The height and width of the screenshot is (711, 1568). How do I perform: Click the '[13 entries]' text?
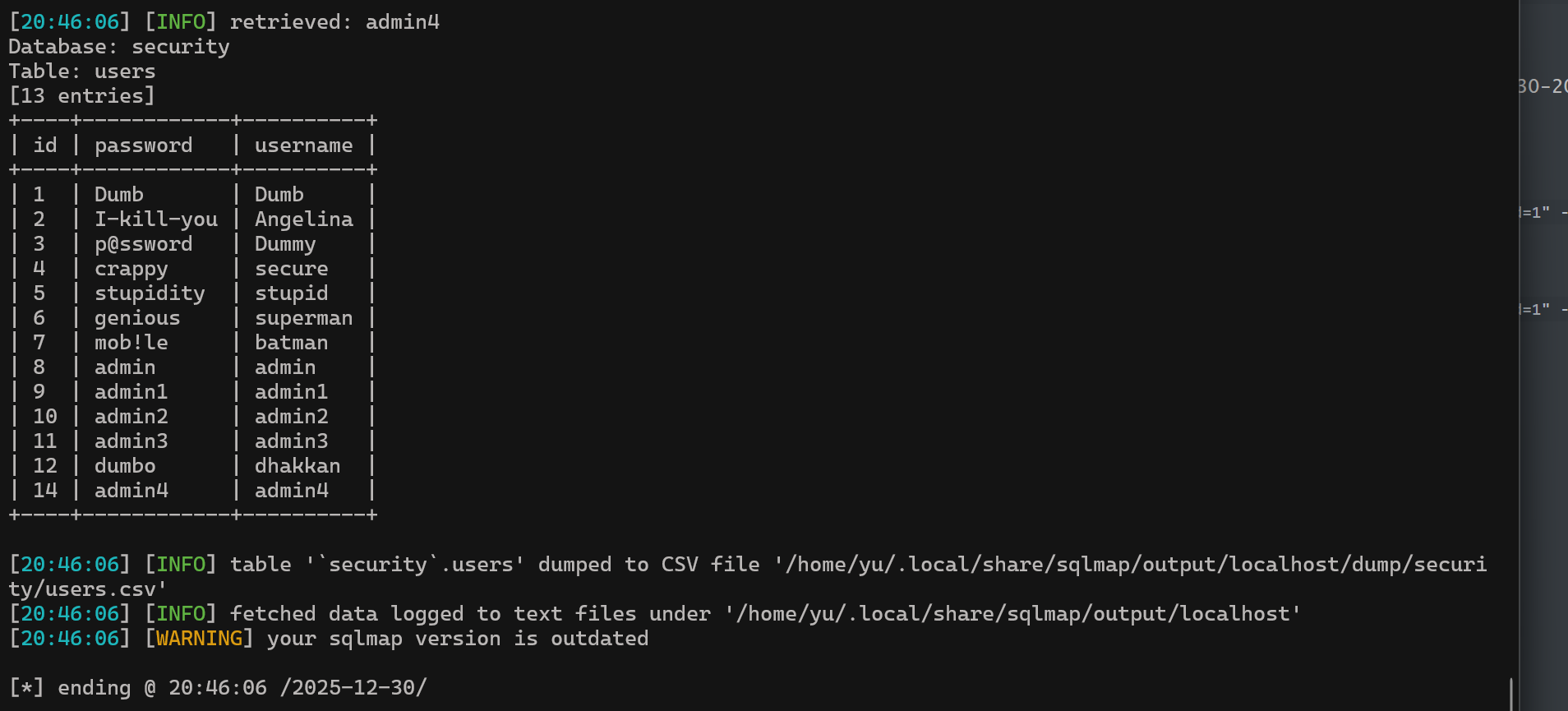[82, 96]
